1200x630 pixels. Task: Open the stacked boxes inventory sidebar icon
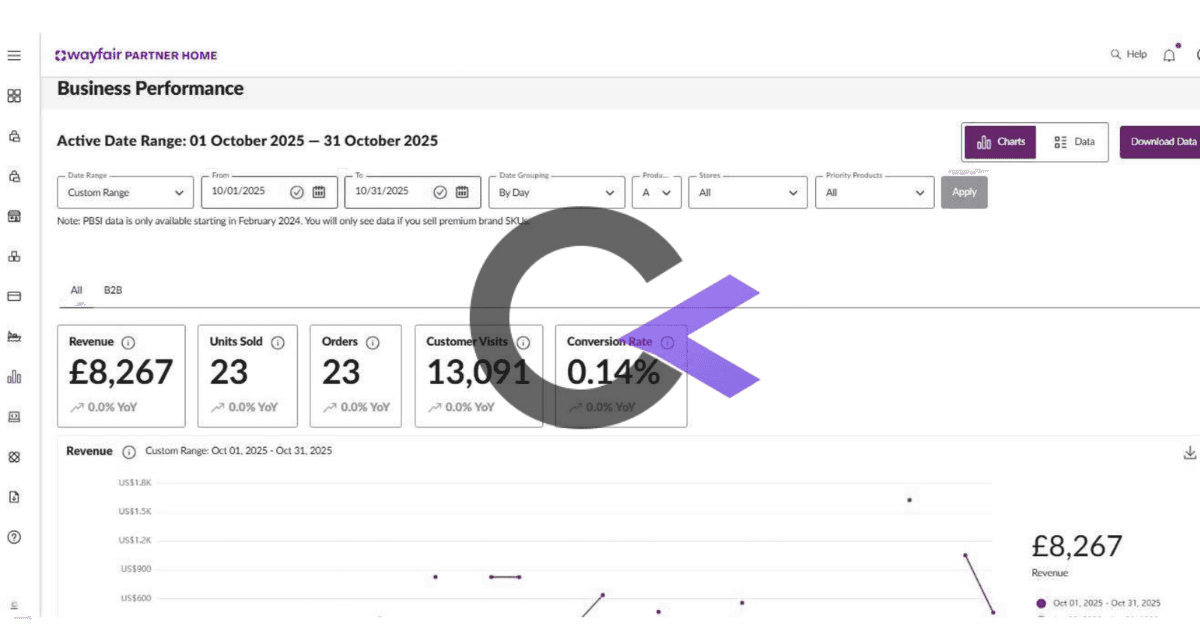pos(14,256)
